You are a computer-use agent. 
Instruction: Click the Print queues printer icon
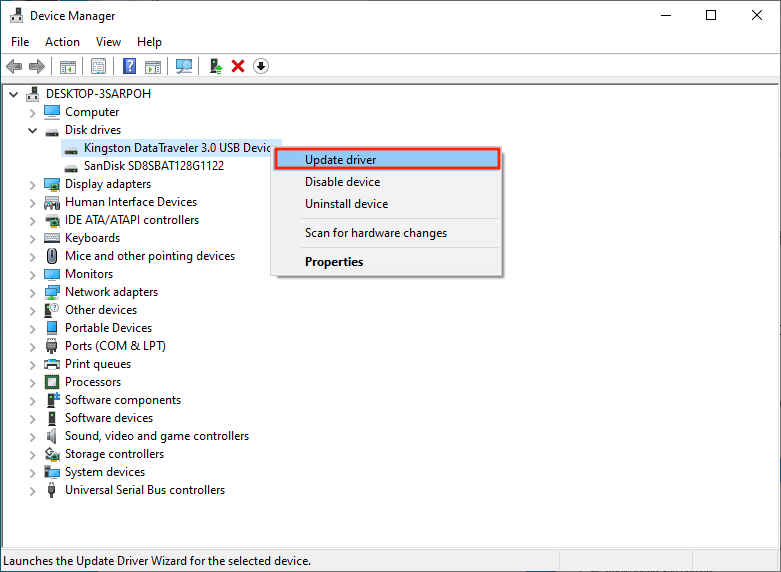pos(52,364)
